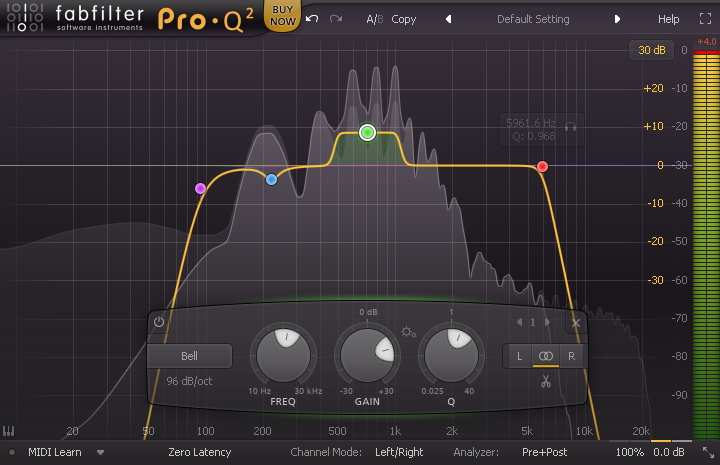The image size is (720, 465).
Task: Click the FabFilter logo icon
Action: (25, 17)
